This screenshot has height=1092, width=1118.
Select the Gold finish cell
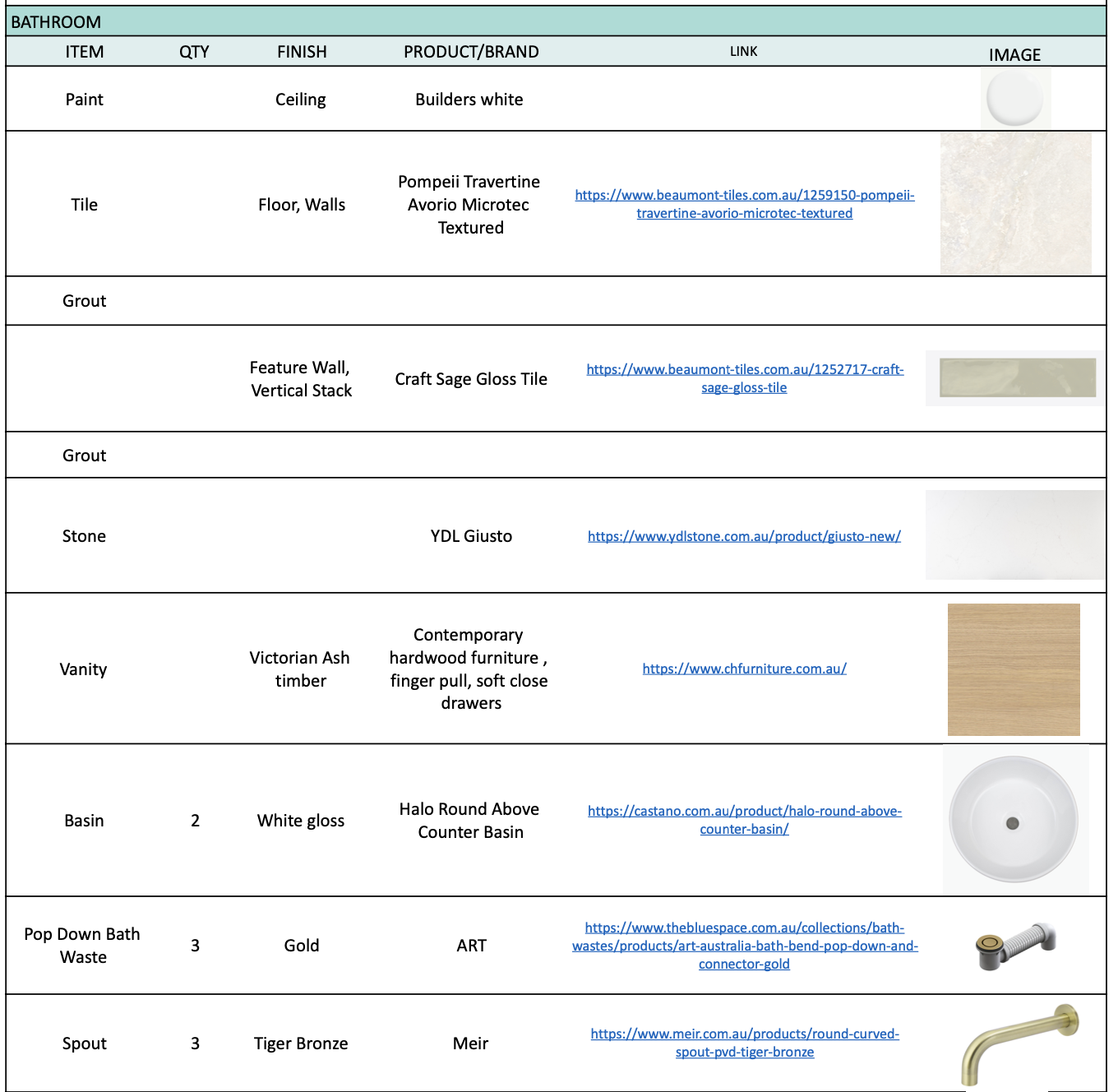click(302, 946)
